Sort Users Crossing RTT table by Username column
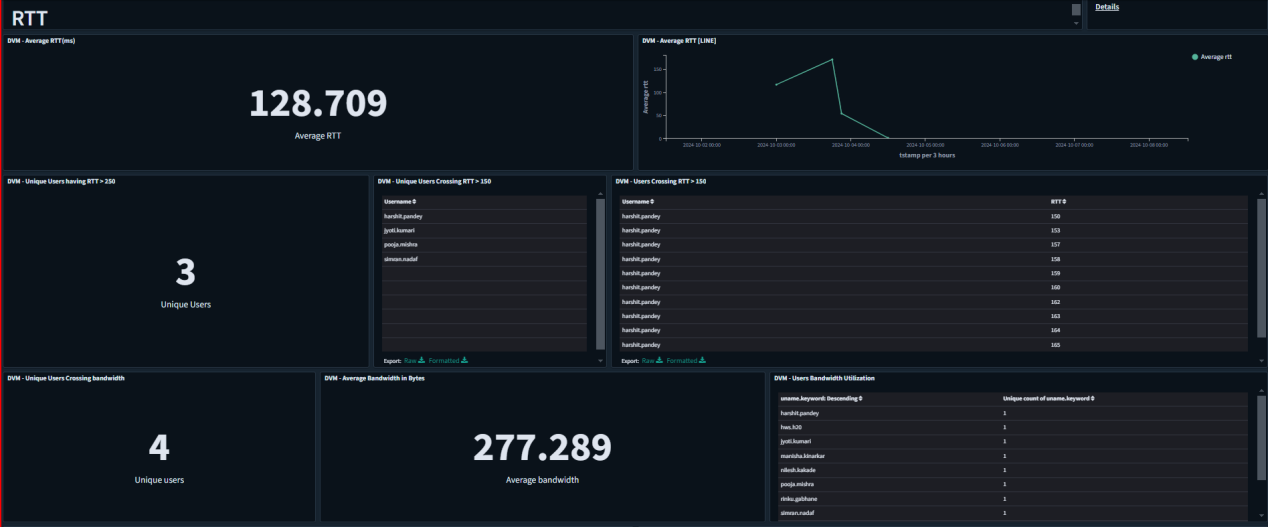Image resolution: width=1268 pixels, height=527 pixels. 640,202
